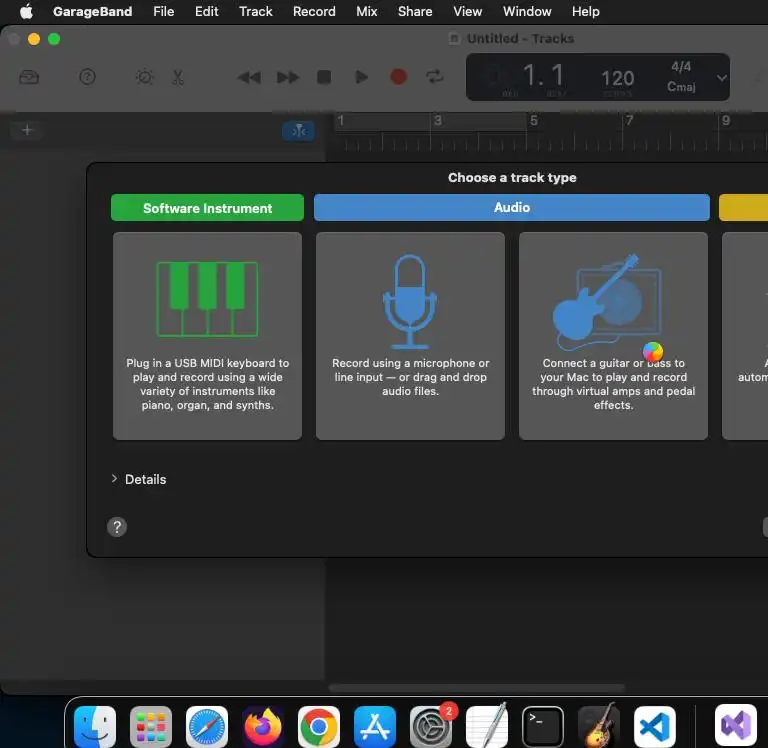Minimize window with the yellow button
768x748 pixels.
(34, 39)
